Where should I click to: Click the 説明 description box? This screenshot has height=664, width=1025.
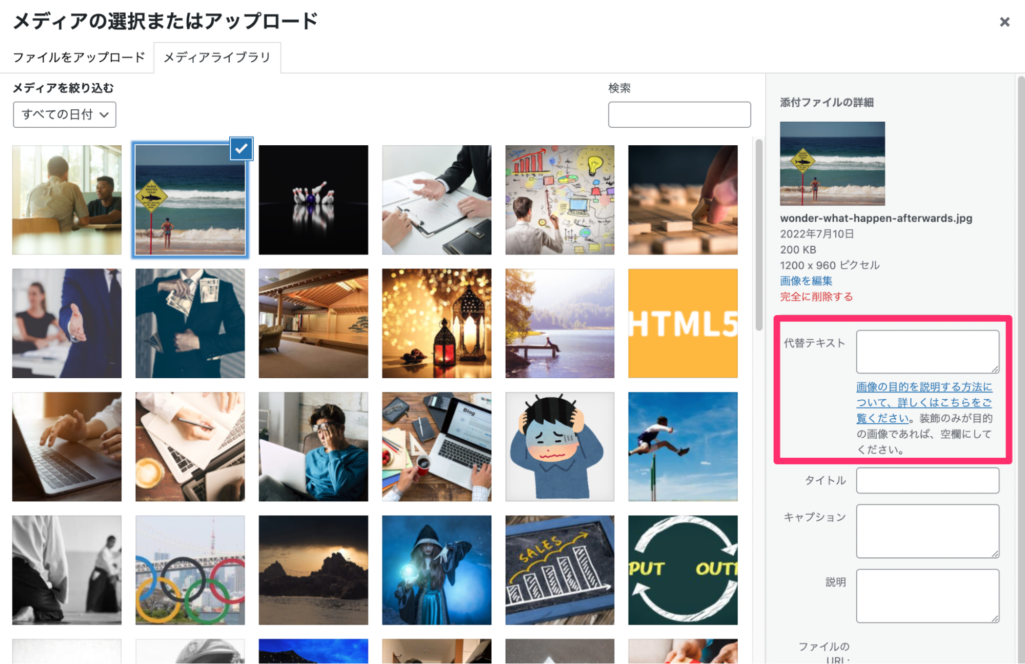tap(927, 595)
